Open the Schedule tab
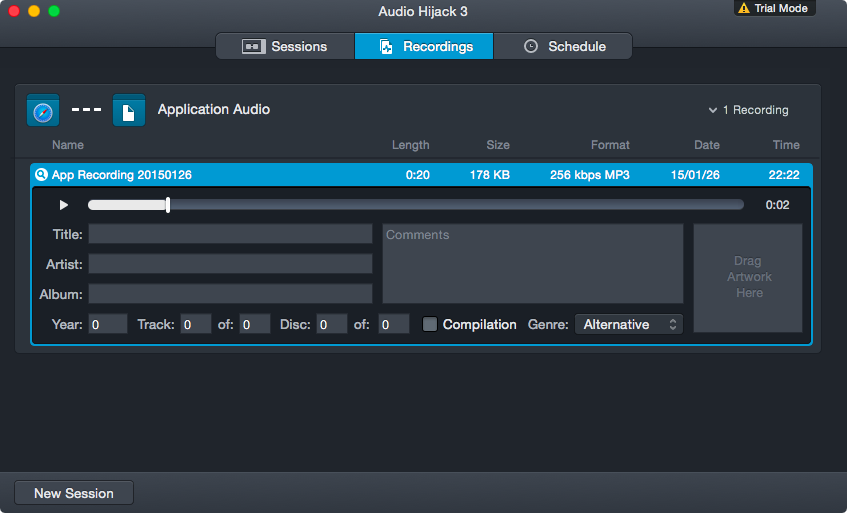The image size is (847, 513). 563,46
